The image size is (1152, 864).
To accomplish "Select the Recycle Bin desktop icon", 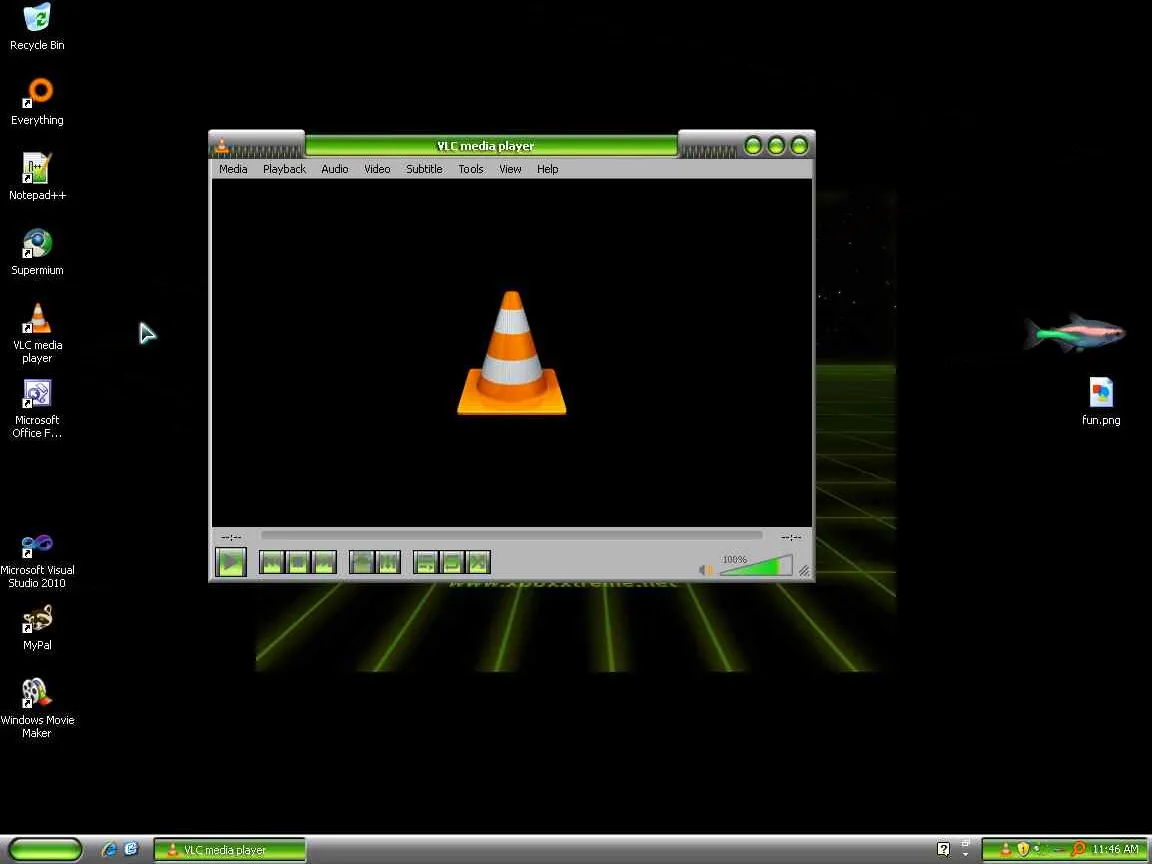I will tap(37, 27).
